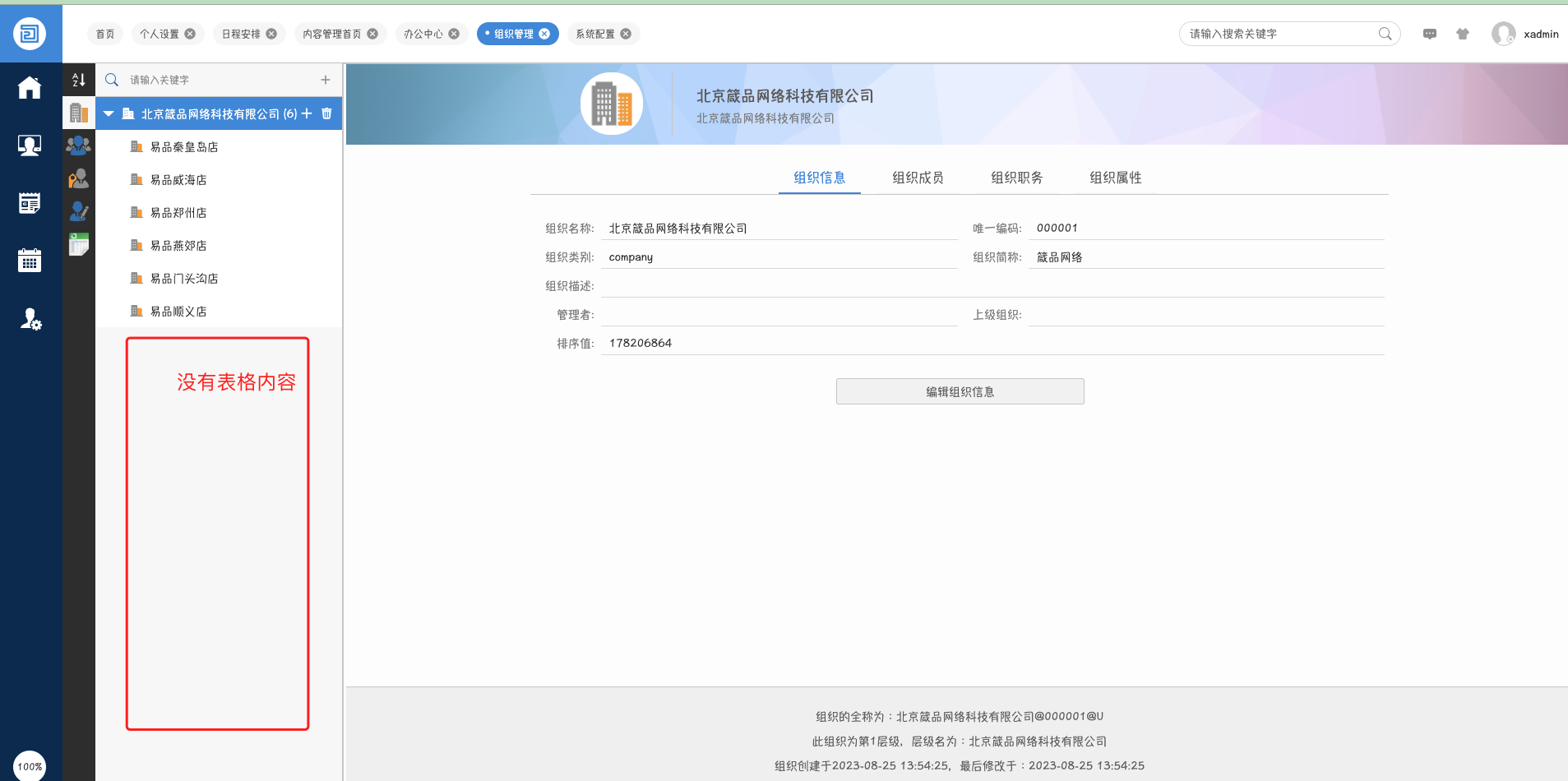Click the A-Z sort icon
1568x781 pixels.
(x=79, y=80)
